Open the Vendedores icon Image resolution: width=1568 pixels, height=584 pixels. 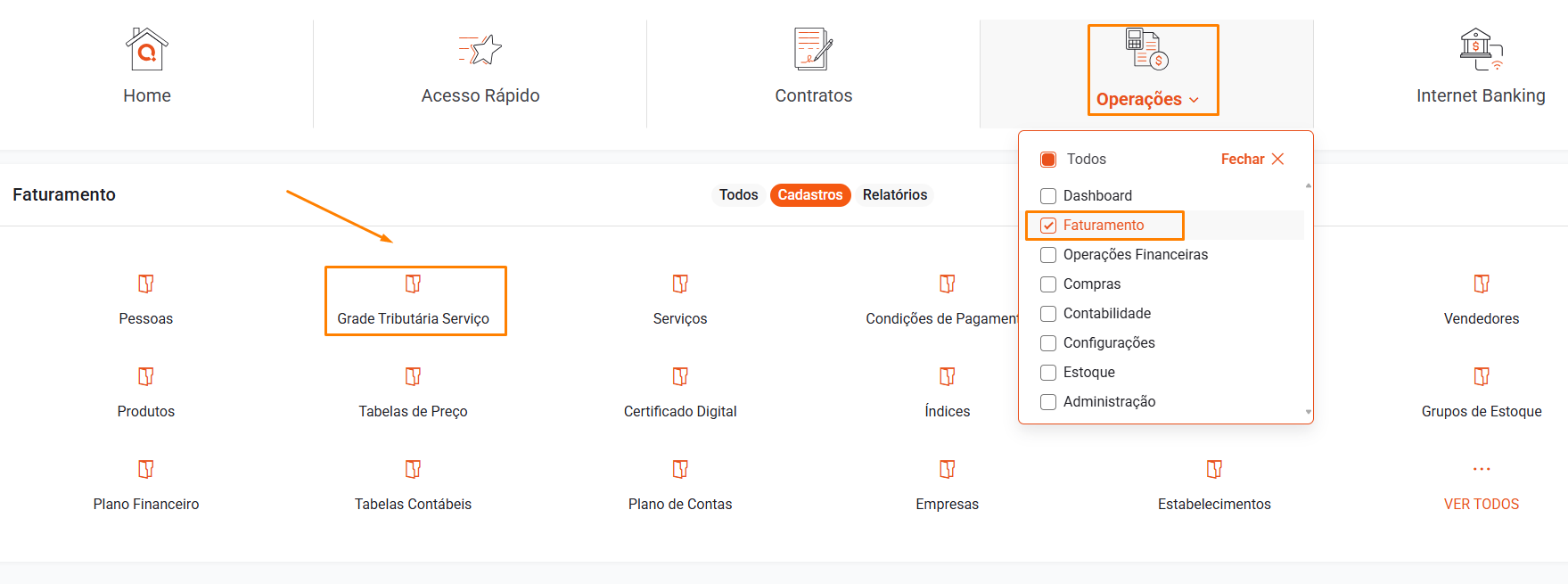(x=1481, y=284)
